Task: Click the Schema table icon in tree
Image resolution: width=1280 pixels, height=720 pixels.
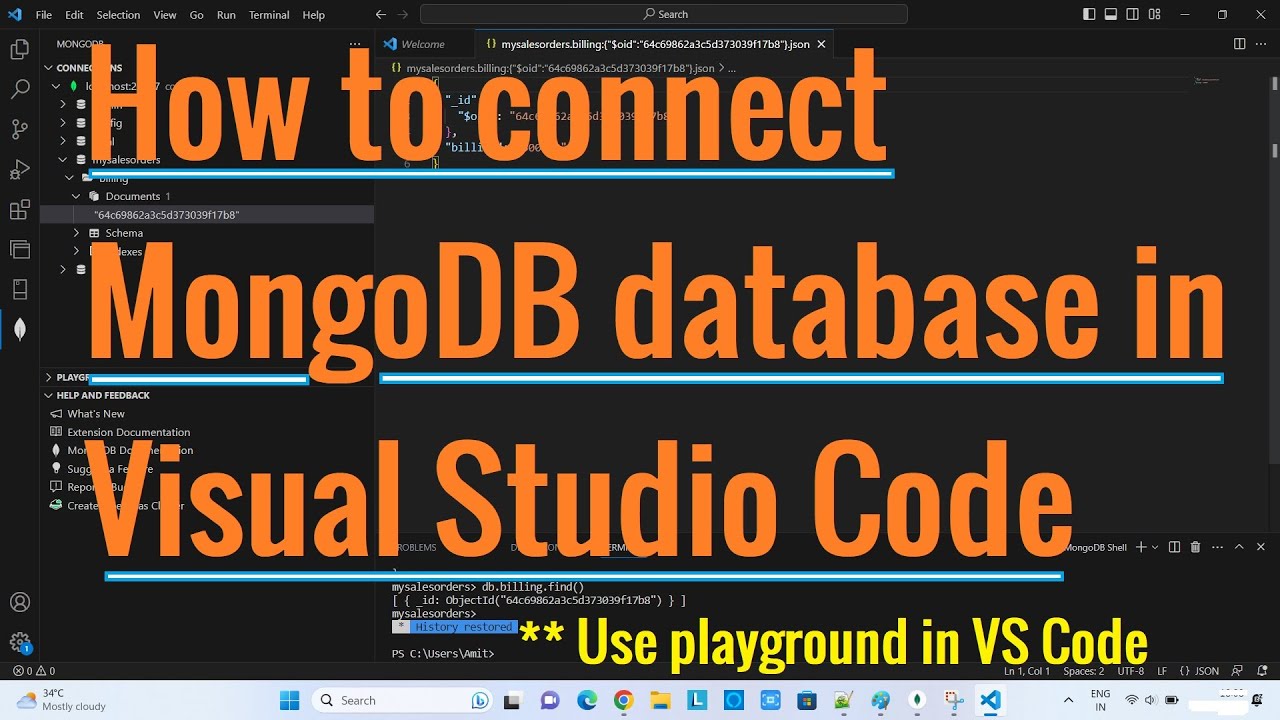Action: 94,233
